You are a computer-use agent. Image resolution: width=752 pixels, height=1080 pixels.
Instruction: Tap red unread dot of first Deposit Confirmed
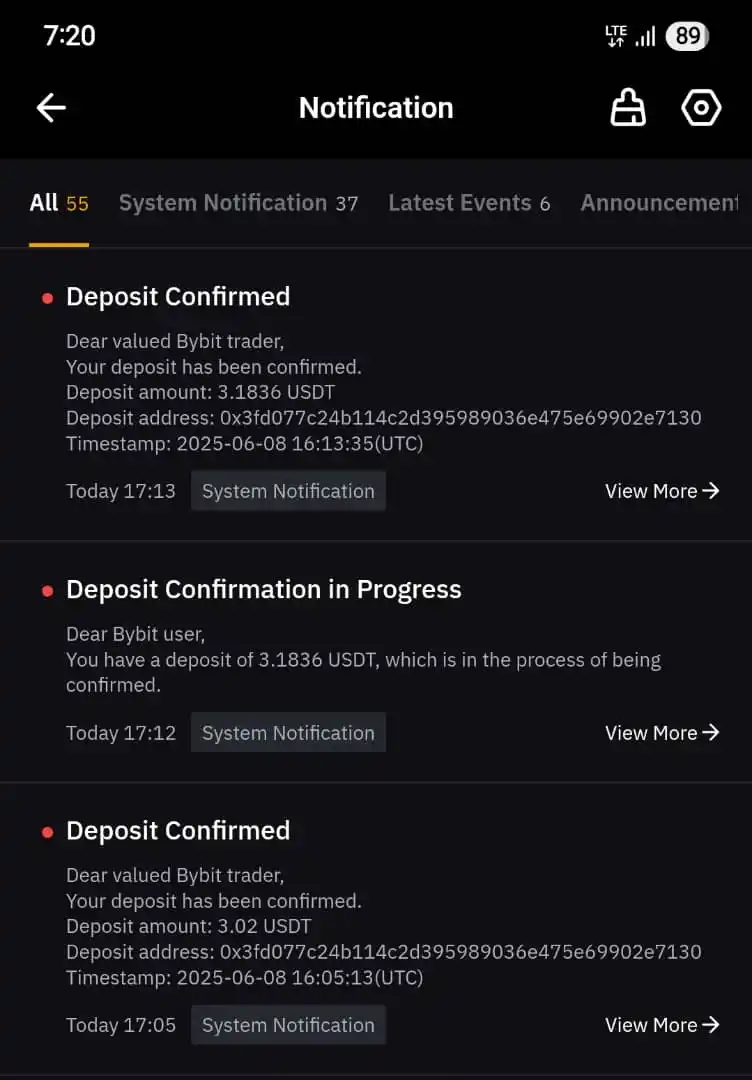point(48,298)
